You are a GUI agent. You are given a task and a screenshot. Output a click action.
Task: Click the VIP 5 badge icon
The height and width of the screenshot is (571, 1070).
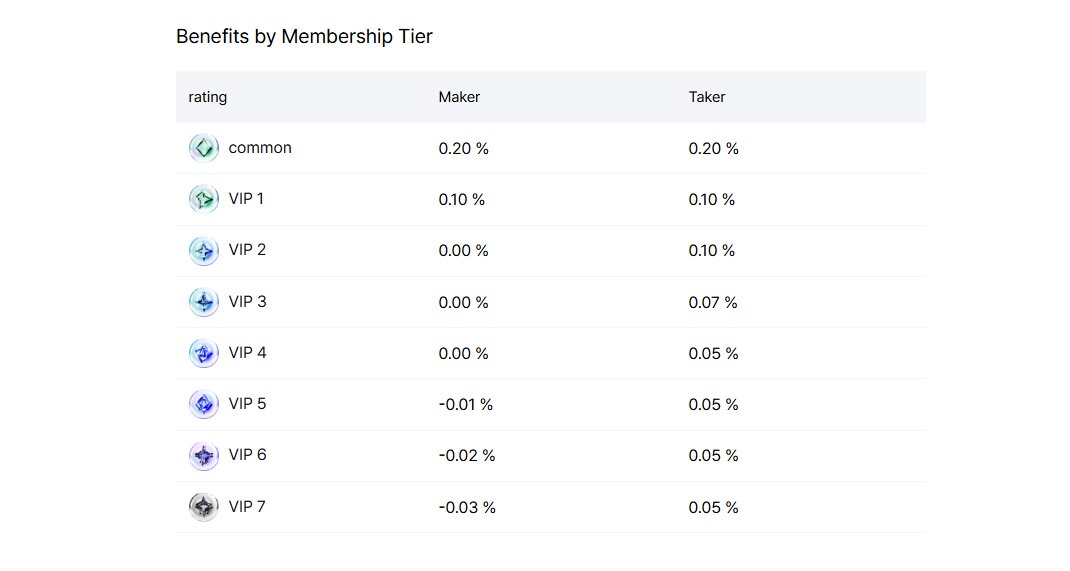point(203,404)
